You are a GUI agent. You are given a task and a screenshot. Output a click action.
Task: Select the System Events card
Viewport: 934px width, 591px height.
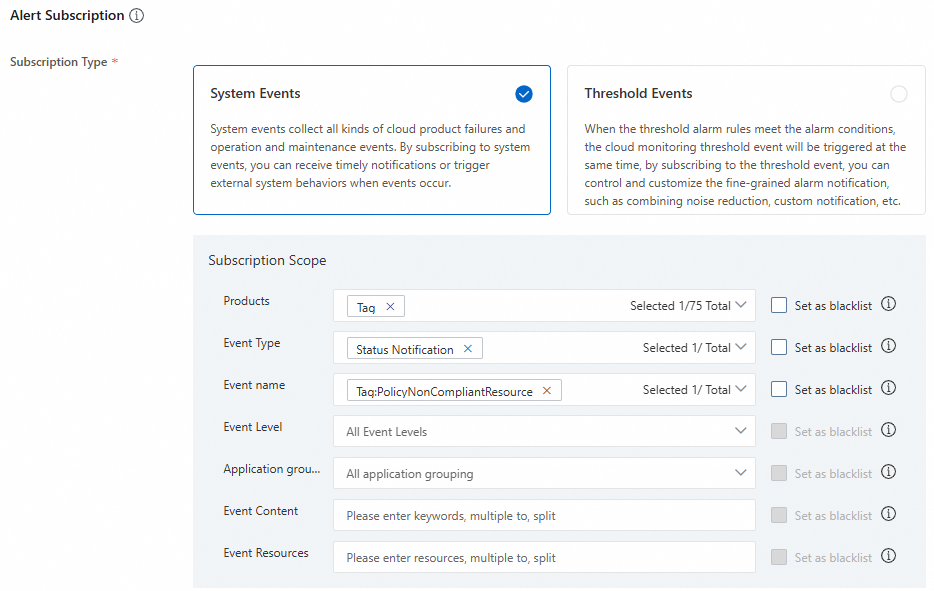click(371, 140)
